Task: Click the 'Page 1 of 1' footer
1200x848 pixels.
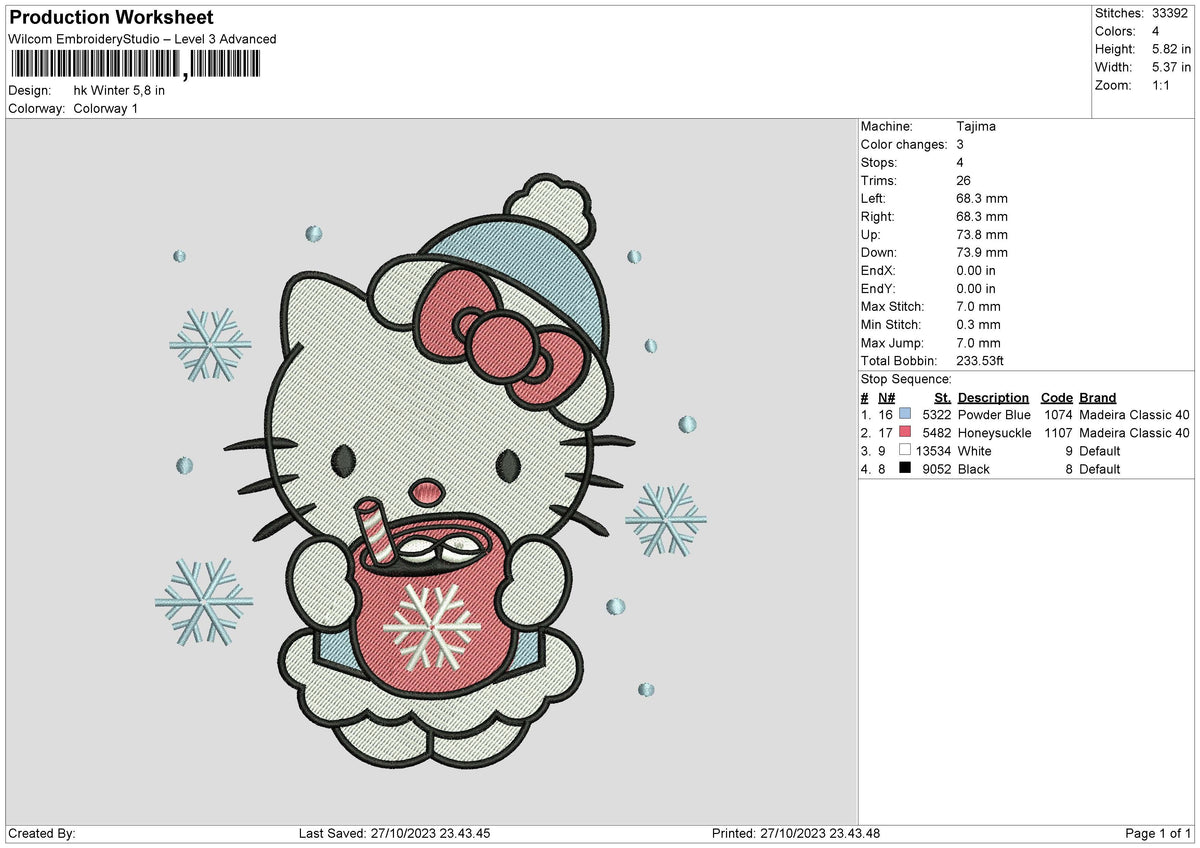Action: tap(1158, 834)
